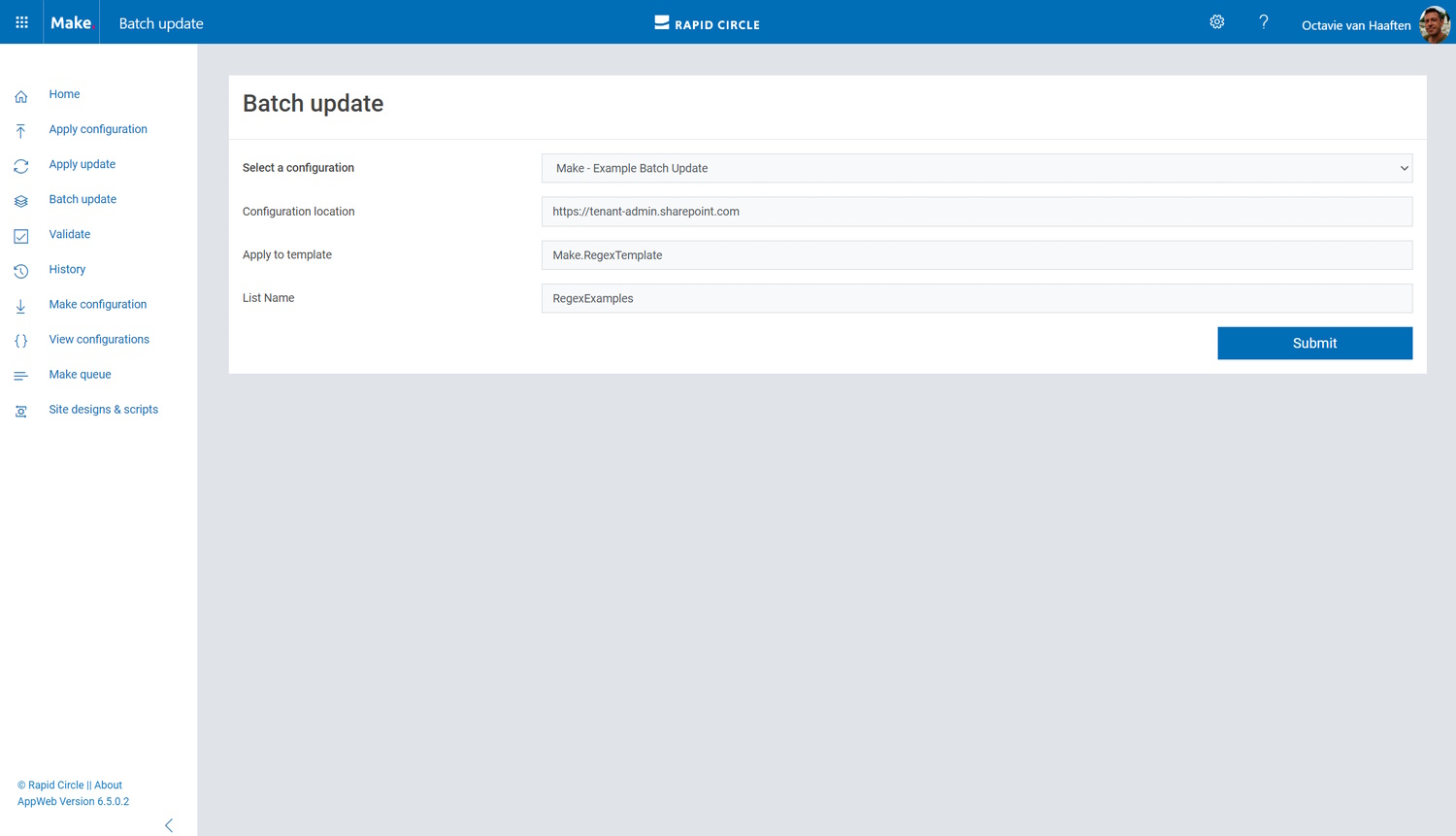This screenshot has width=1456, height=836.
Task: Click the Batch update layers icon
Action: [21, 201]
